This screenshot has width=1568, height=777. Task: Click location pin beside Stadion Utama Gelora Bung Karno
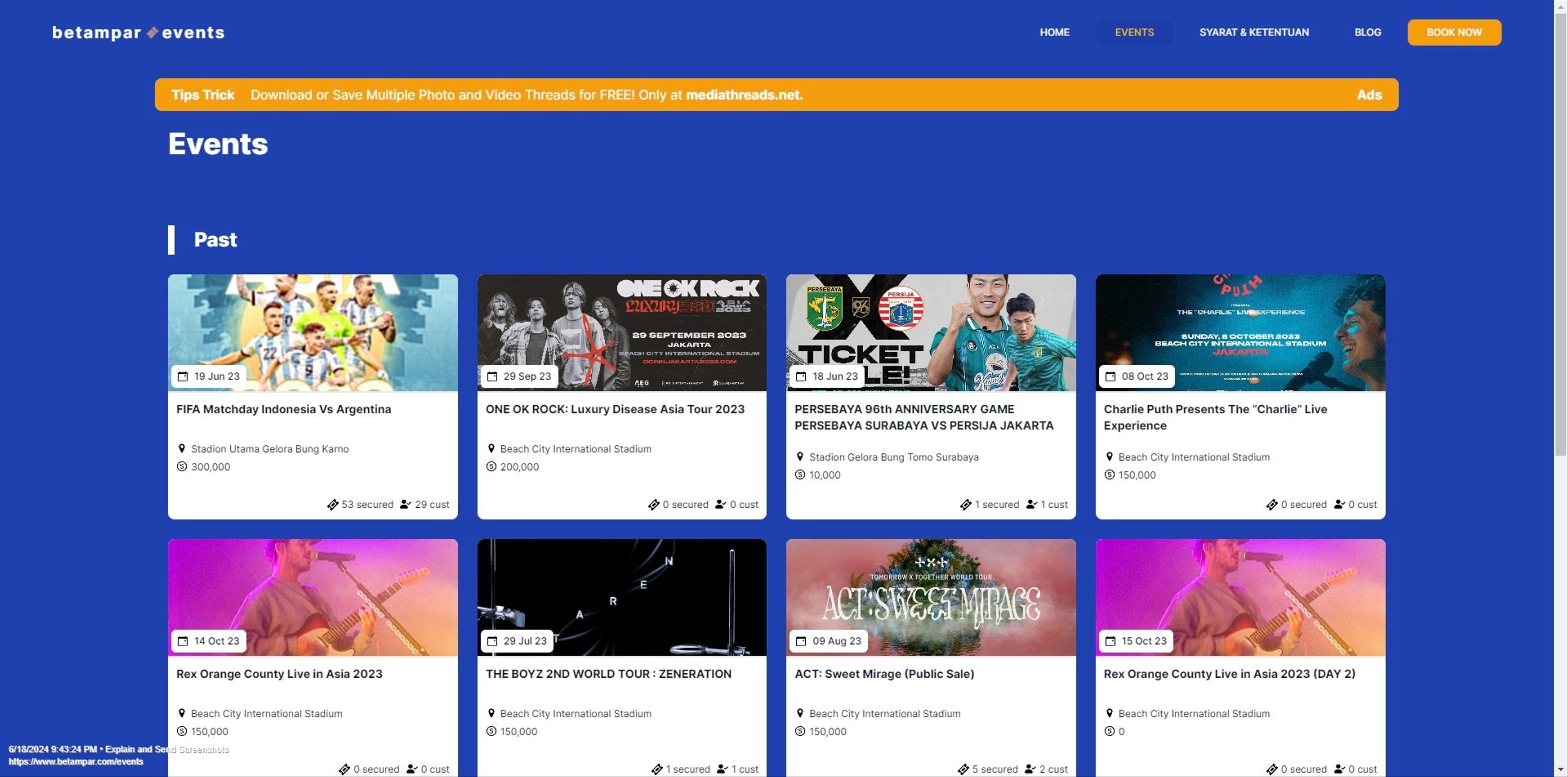[181, 448]
